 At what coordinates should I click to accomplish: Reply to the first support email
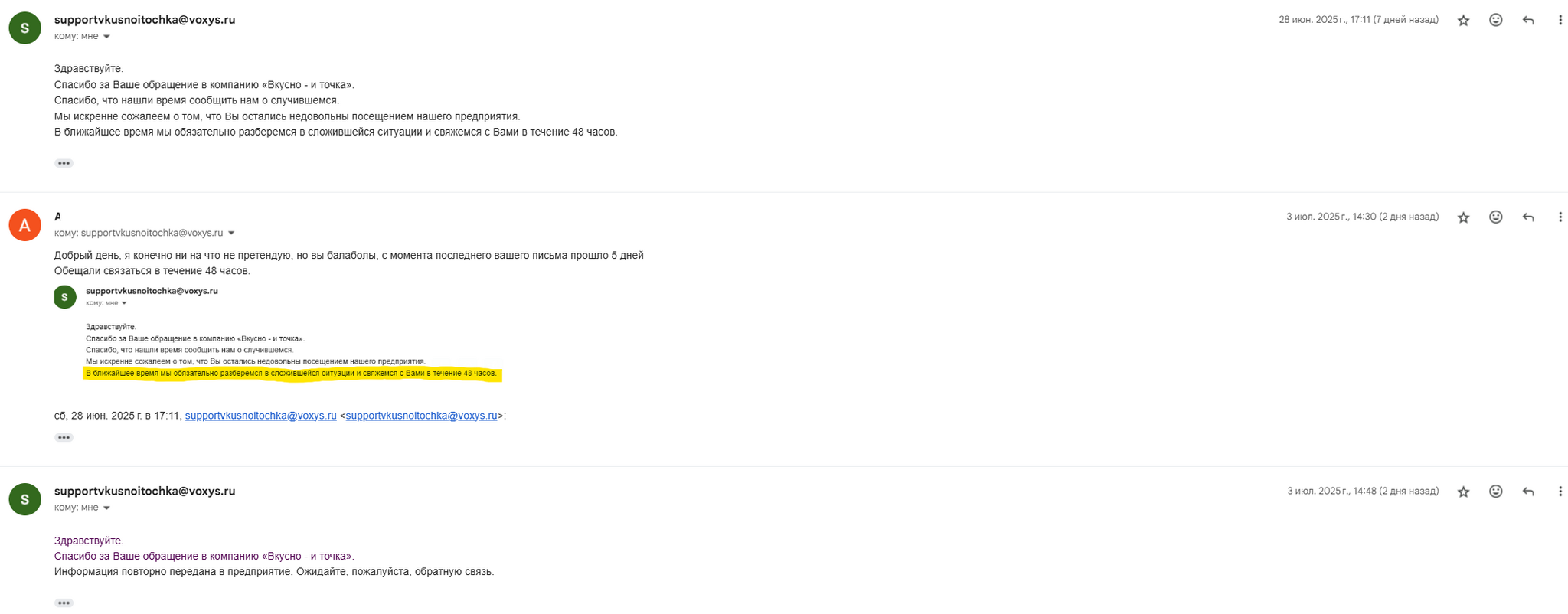pyautogui.click(x=1528, y=21)
